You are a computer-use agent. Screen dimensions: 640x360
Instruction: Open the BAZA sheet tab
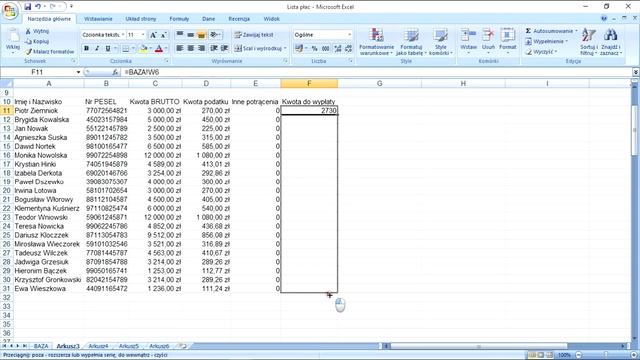(41, 346)
